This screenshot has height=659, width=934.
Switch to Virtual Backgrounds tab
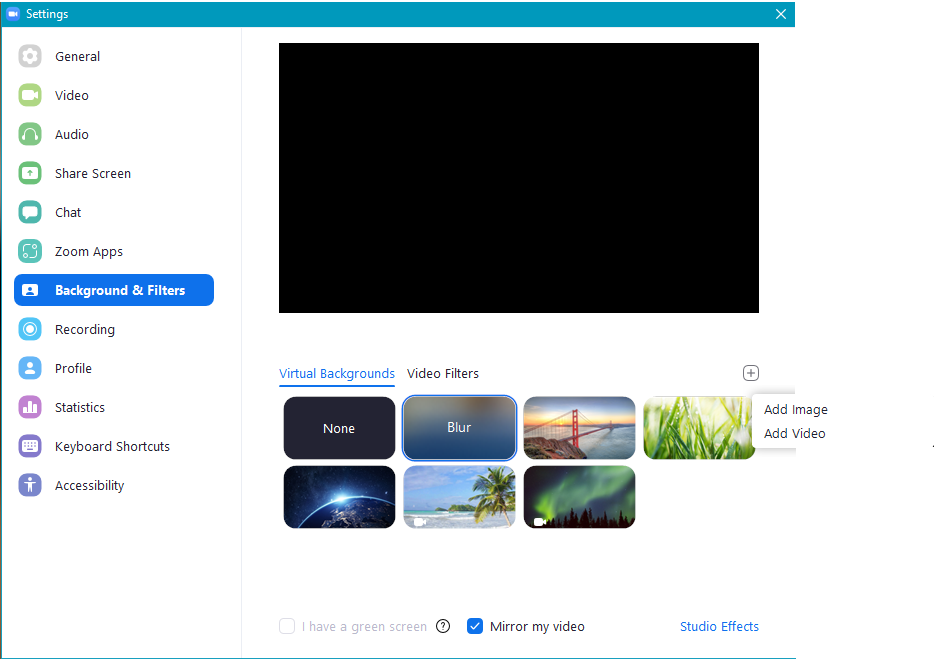pos(337,374)
